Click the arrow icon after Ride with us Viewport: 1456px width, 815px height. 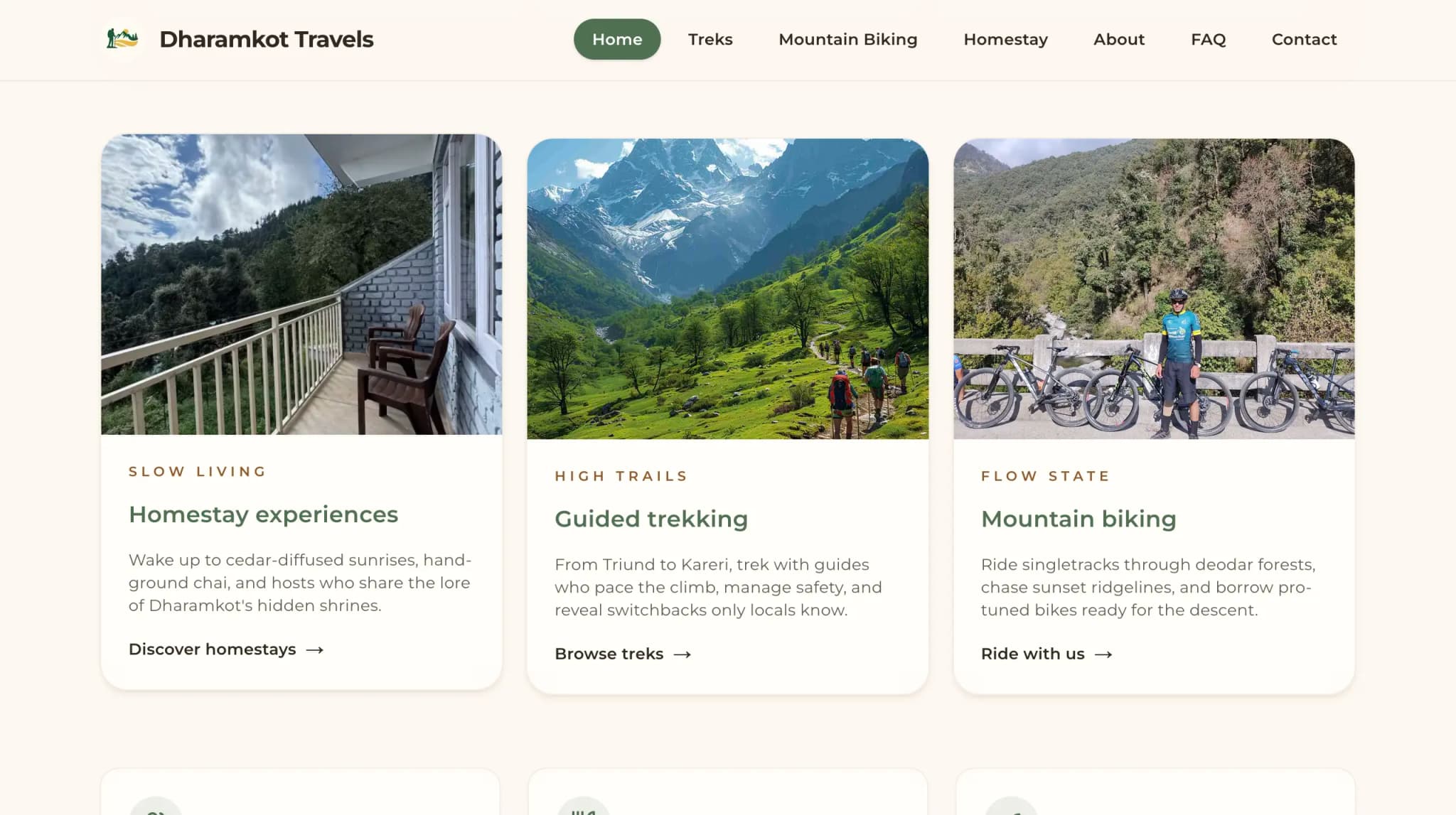(x=1105, y=654)
